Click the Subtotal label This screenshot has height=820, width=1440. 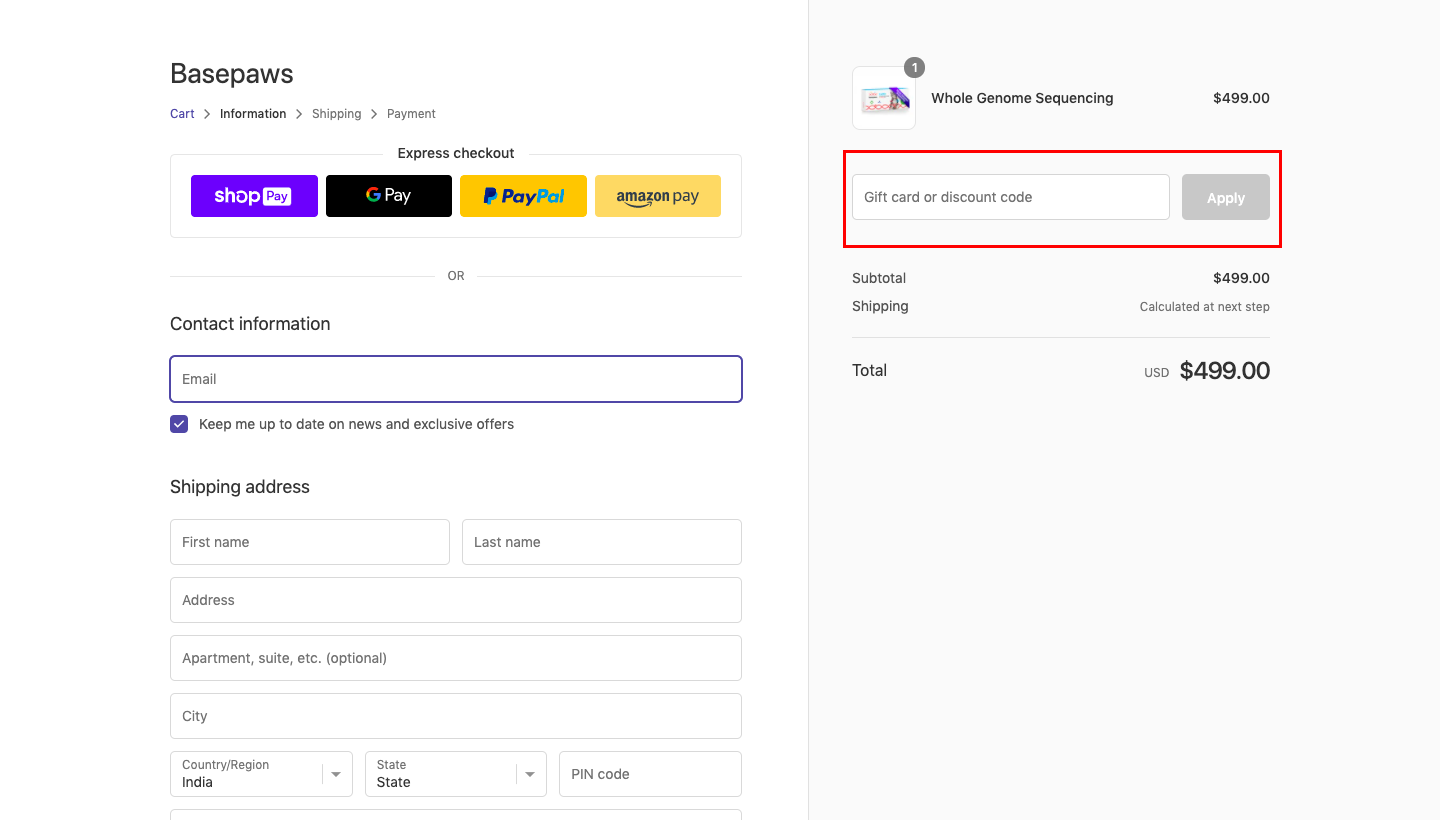tap(879, 278)
